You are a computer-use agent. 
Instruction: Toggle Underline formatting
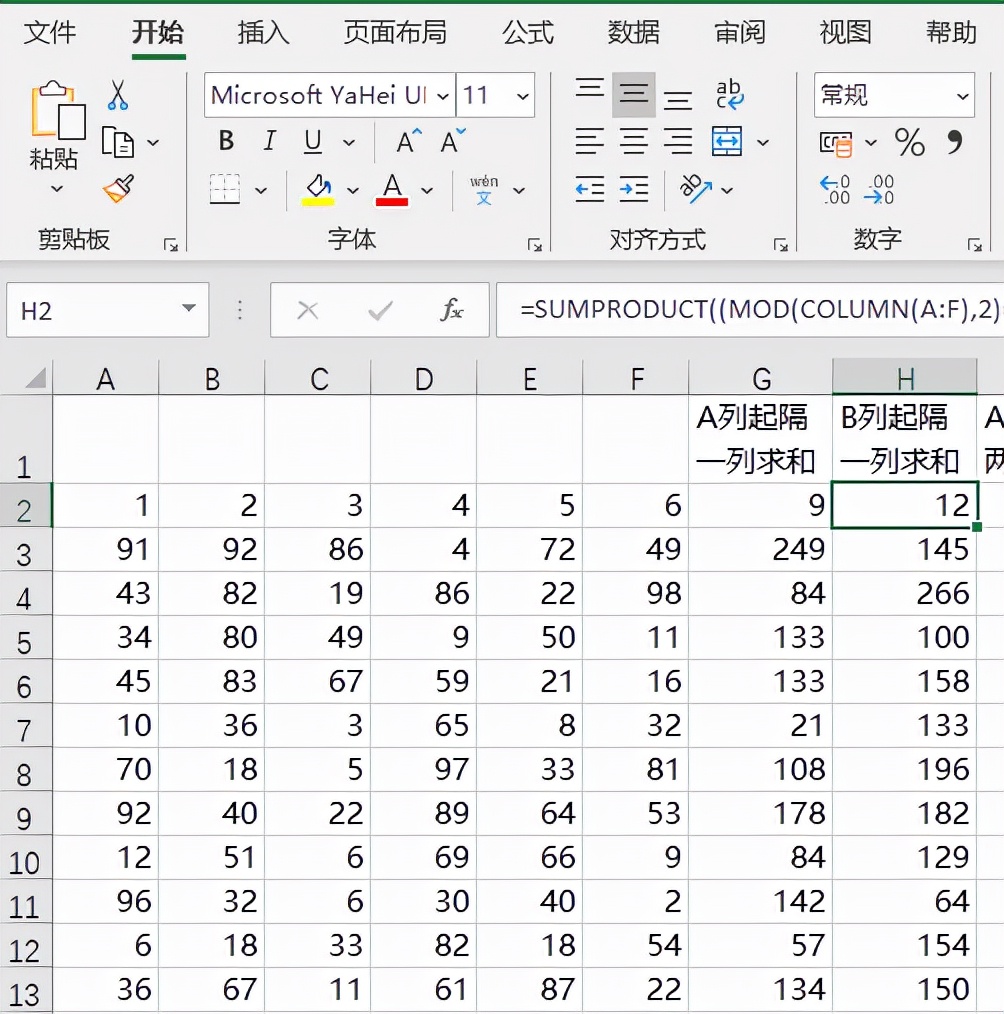[313, 141]
